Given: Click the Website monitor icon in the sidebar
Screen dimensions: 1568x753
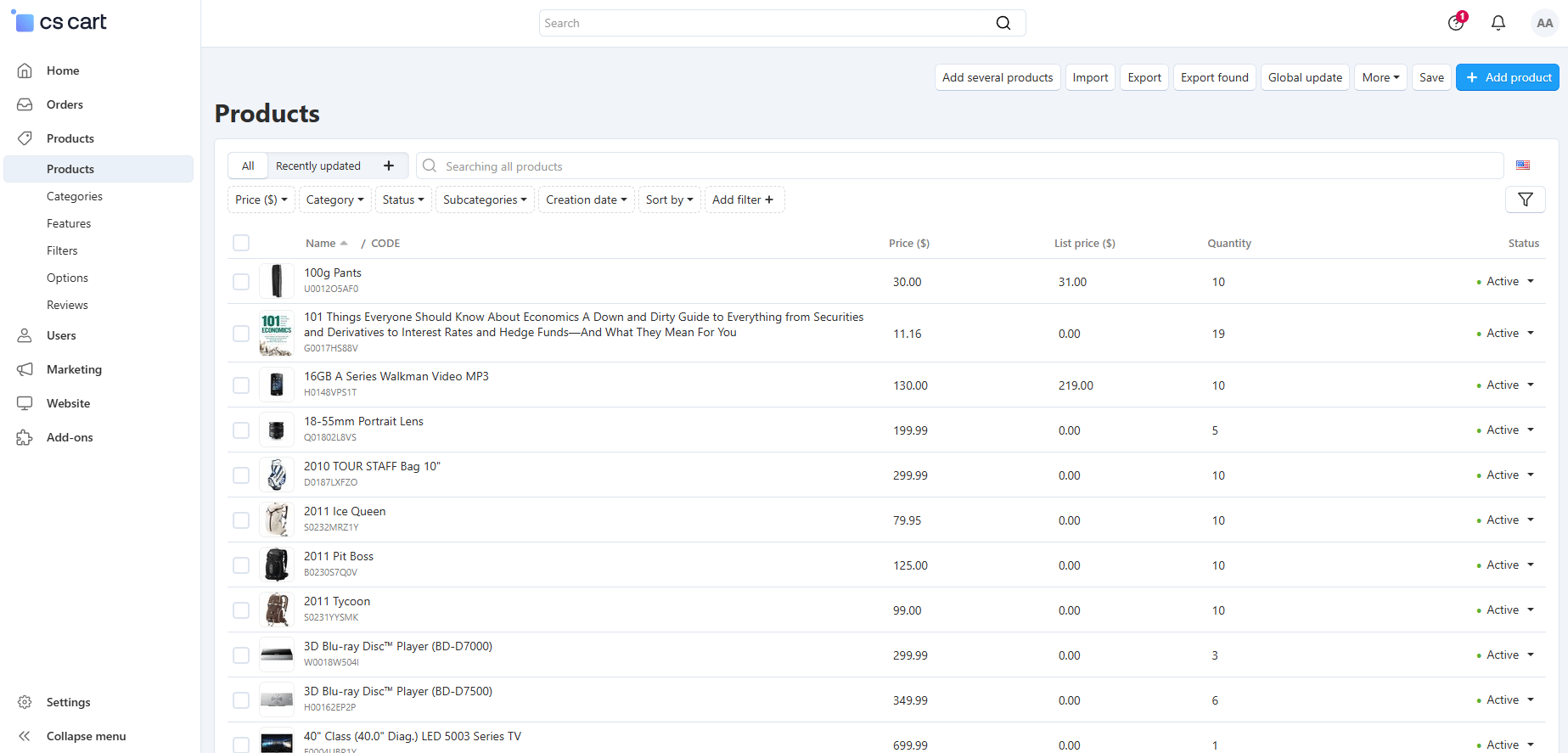Looking at the screenshot, I should coord(25,403).
